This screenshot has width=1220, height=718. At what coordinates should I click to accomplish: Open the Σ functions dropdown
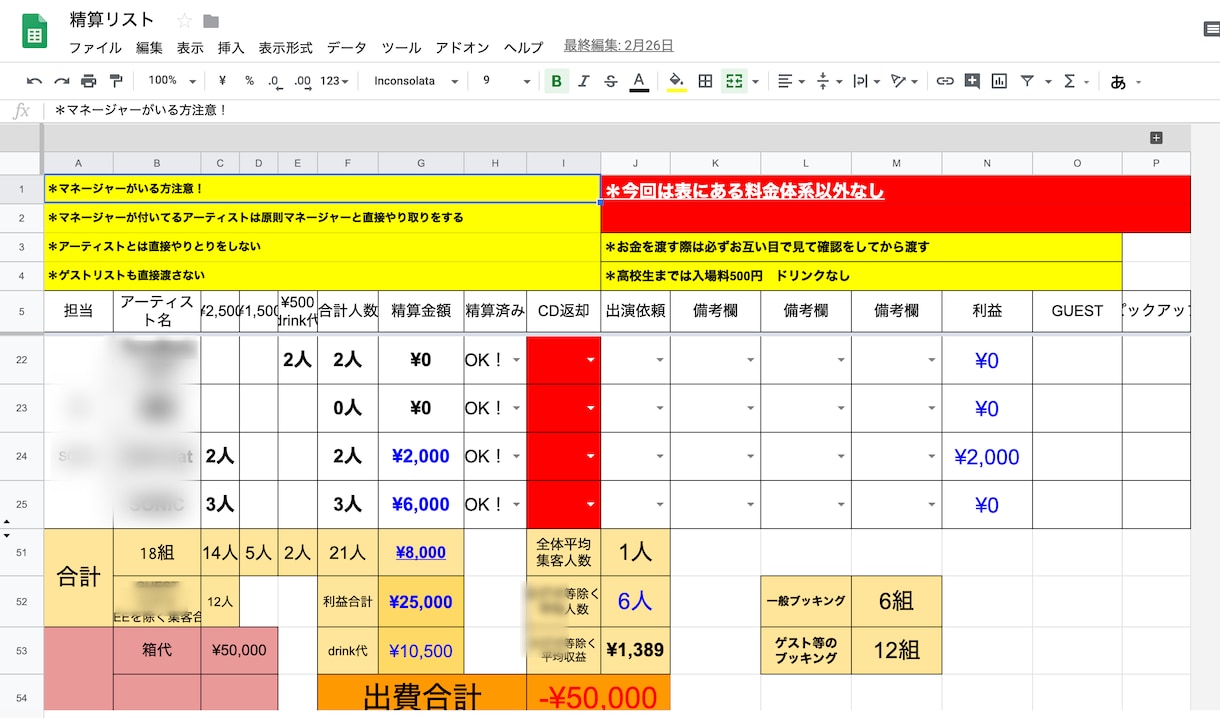pos(1076,81)
